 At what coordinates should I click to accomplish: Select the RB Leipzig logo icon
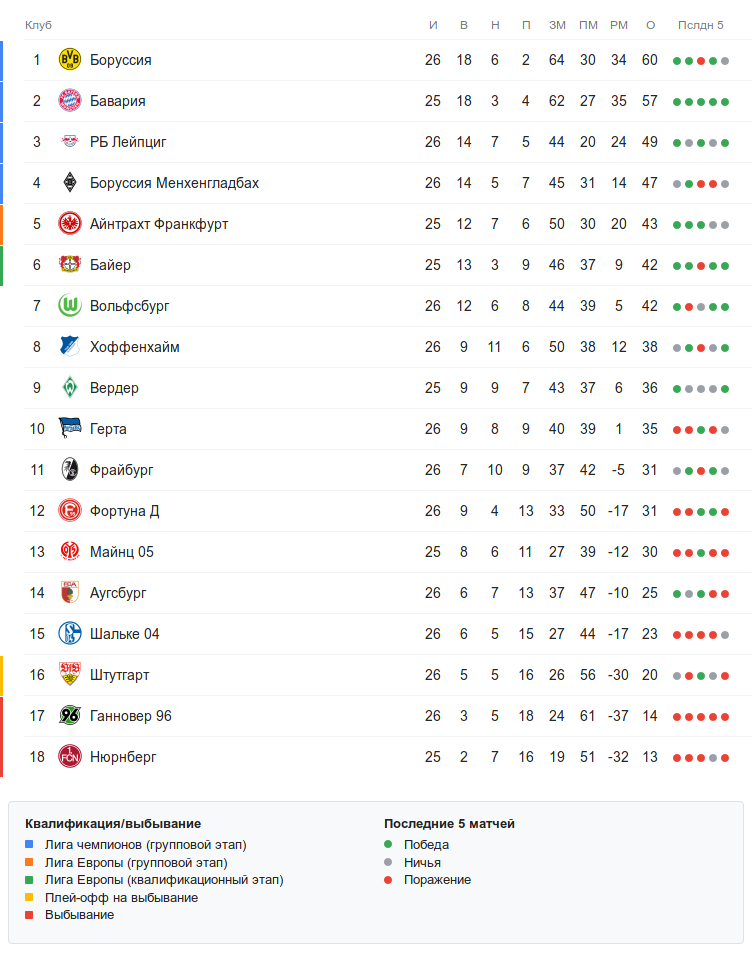tap(69, 142)
